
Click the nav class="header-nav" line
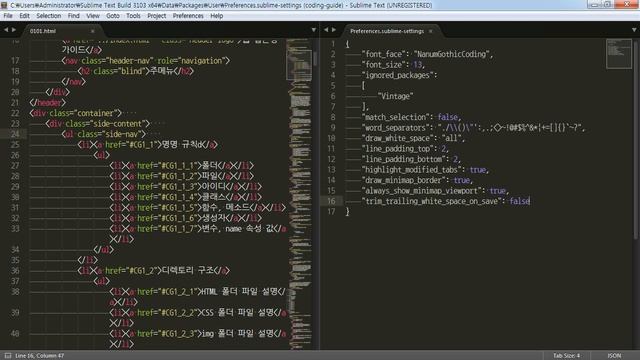tap(146, 60)
